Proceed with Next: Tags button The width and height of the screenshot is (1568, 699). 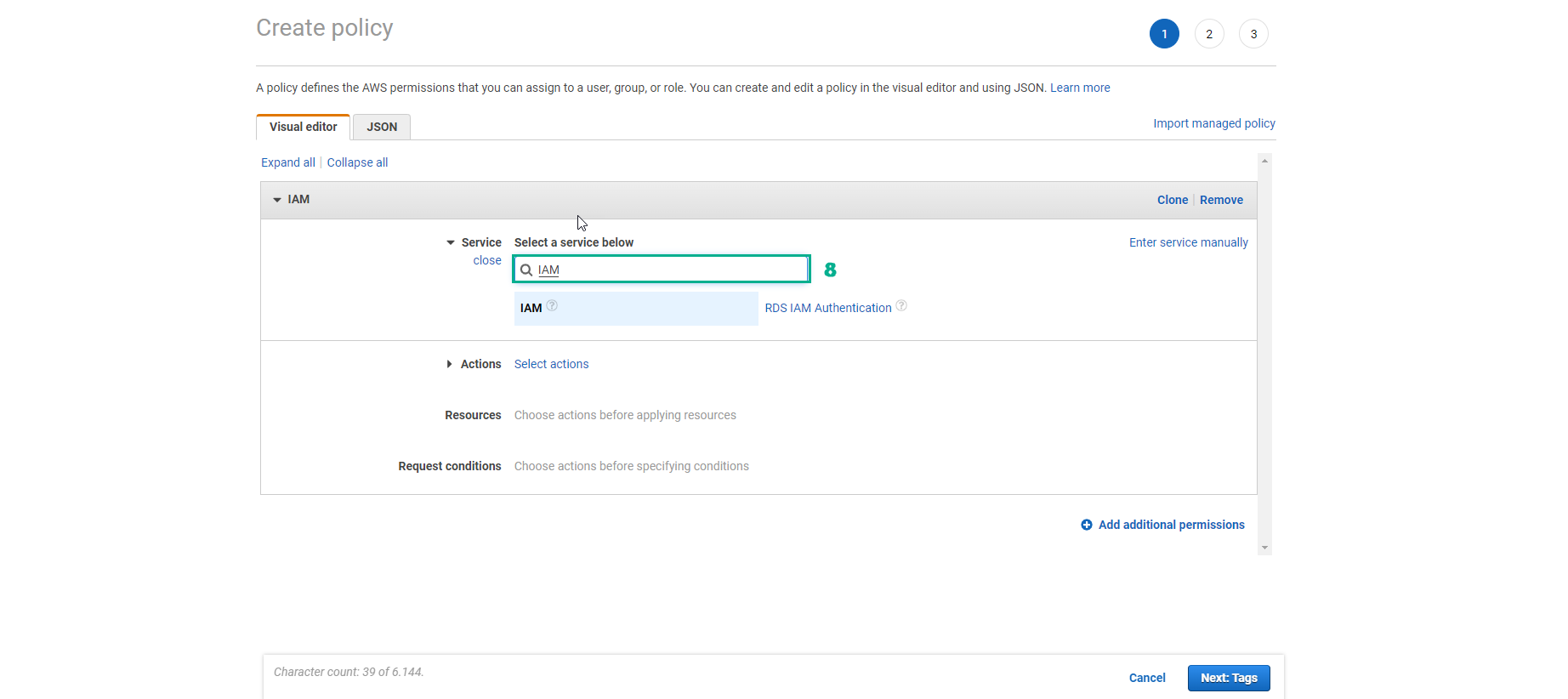[x=1229, y=678]
